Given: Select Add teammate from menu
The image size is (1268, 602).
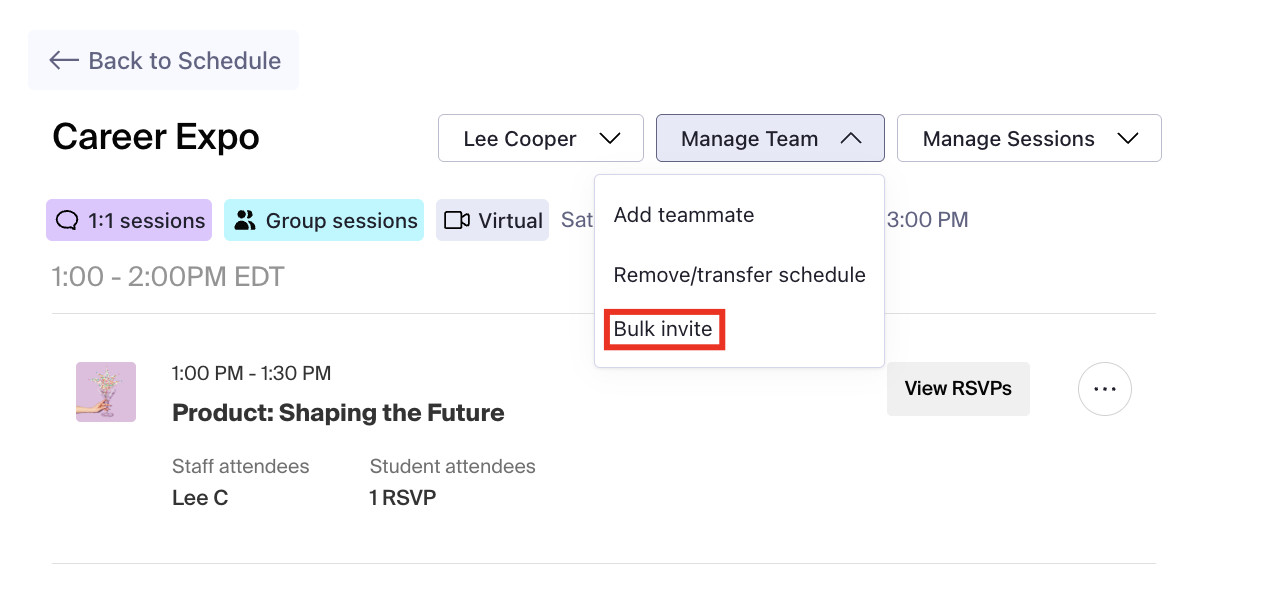Looking at the screenshot, I should 684,215.
